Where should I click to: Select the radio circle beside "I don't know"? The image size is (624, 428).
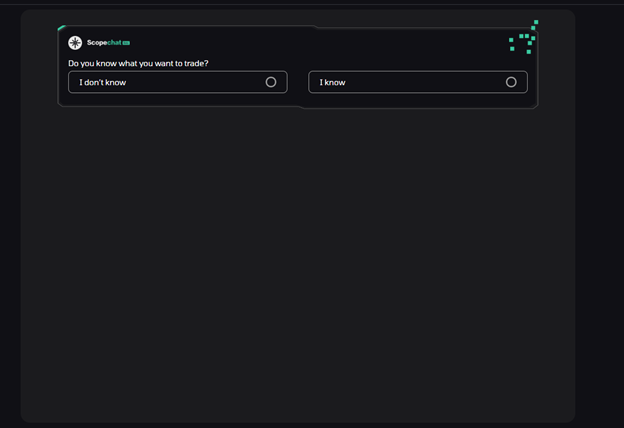pyautogui.click(x=271, y=82)
